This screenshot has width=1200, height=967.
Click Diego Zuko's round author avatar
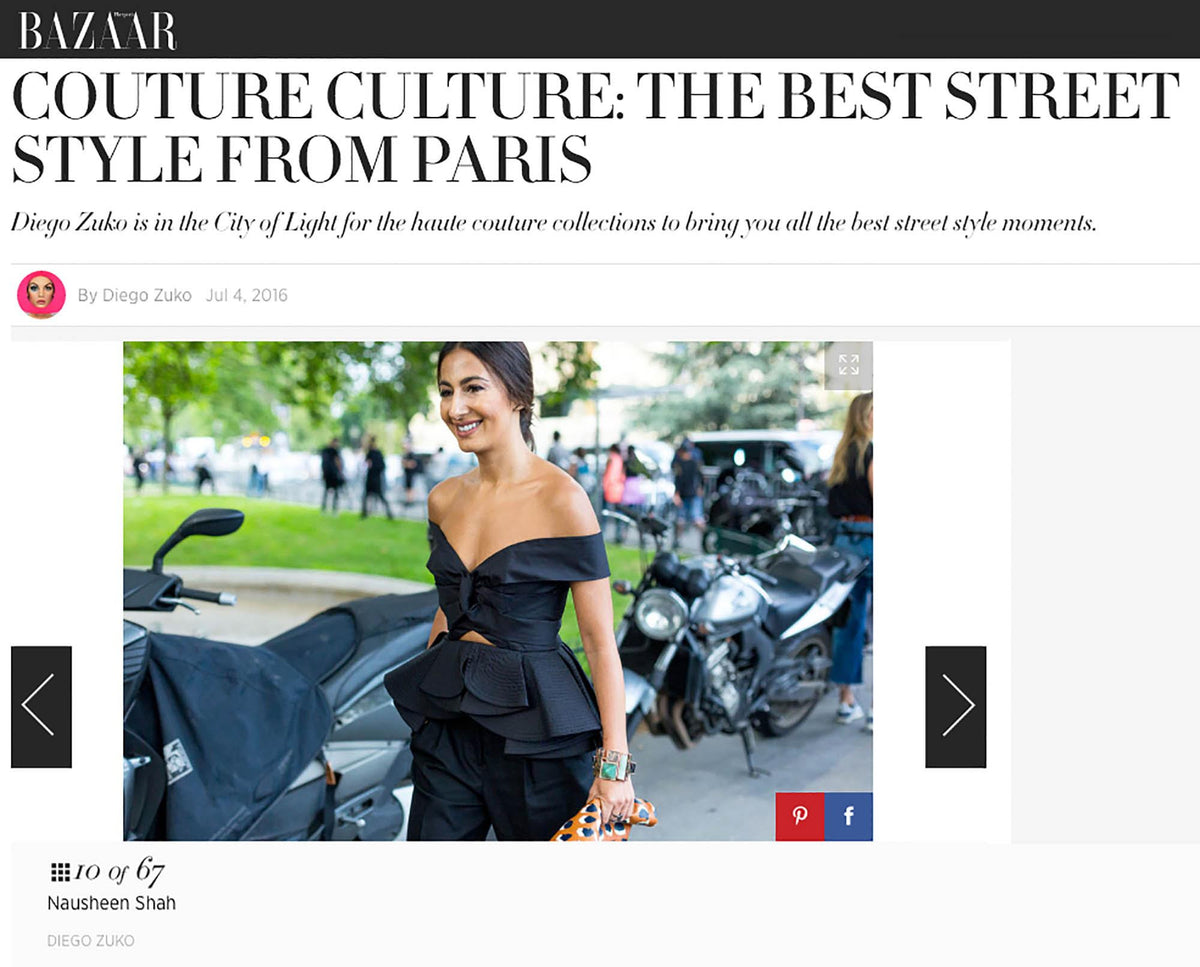(41, 295)
